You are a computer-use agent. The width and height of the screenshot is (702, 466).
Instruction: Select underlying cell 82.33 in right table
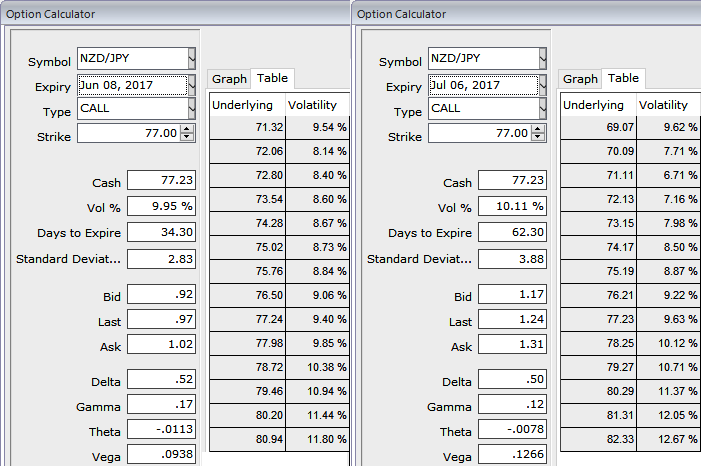[598, 440]
